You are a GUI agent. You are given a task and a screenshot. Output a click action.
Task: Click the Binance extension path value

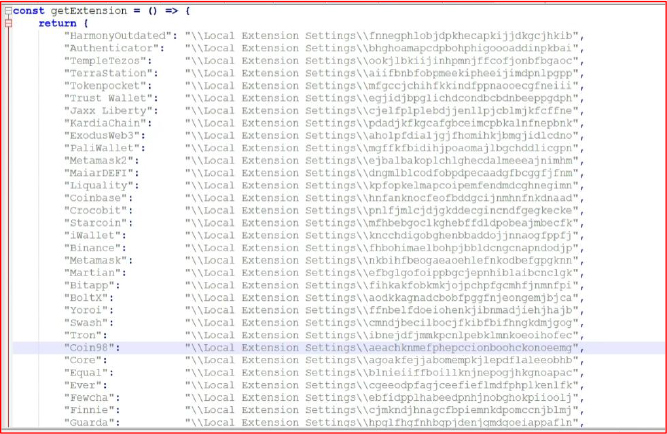tap(384, 248)
